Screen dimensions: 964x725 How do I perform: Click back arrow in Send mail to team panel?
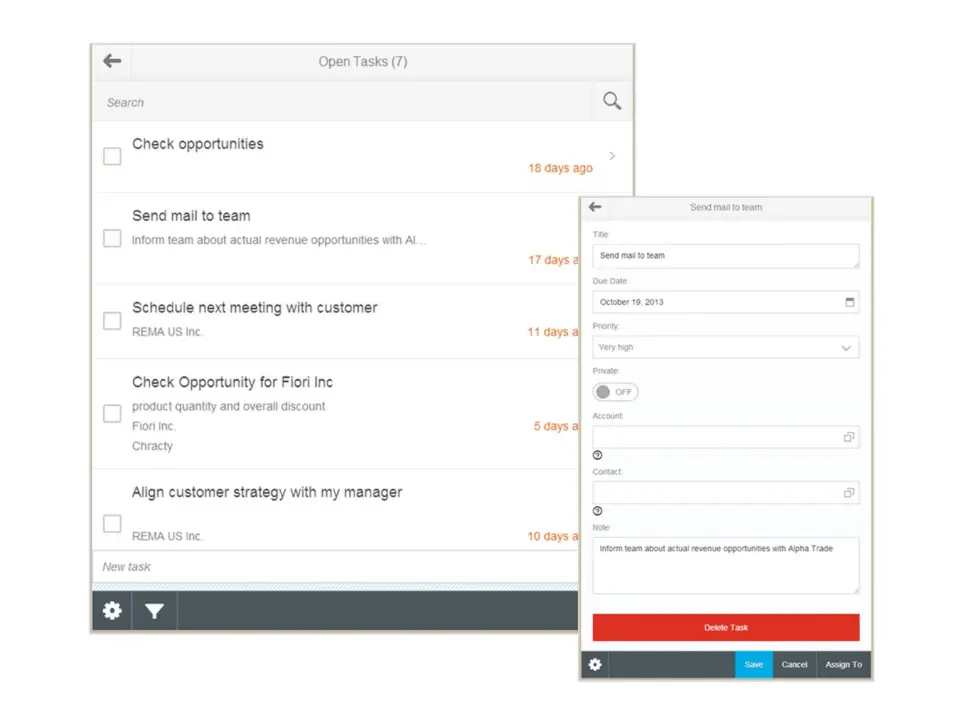coord(595,207)
